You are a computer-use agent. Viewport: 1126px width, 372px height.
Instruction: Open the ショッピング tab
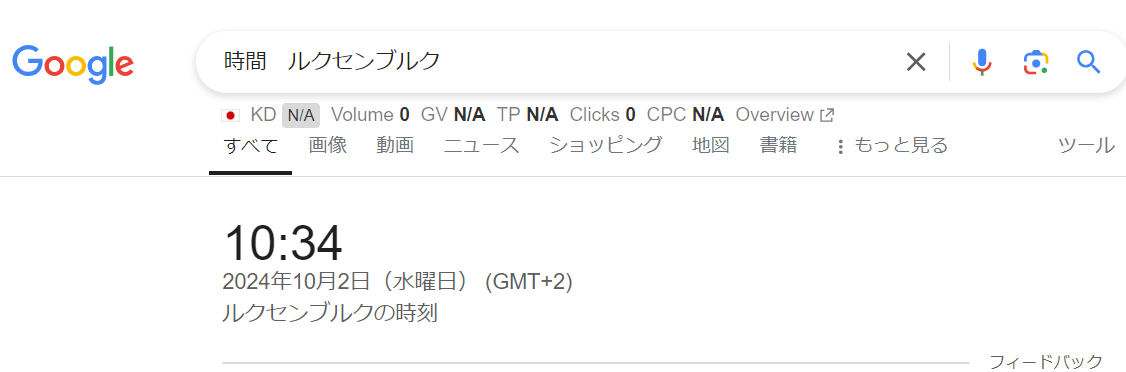point(605,146)
